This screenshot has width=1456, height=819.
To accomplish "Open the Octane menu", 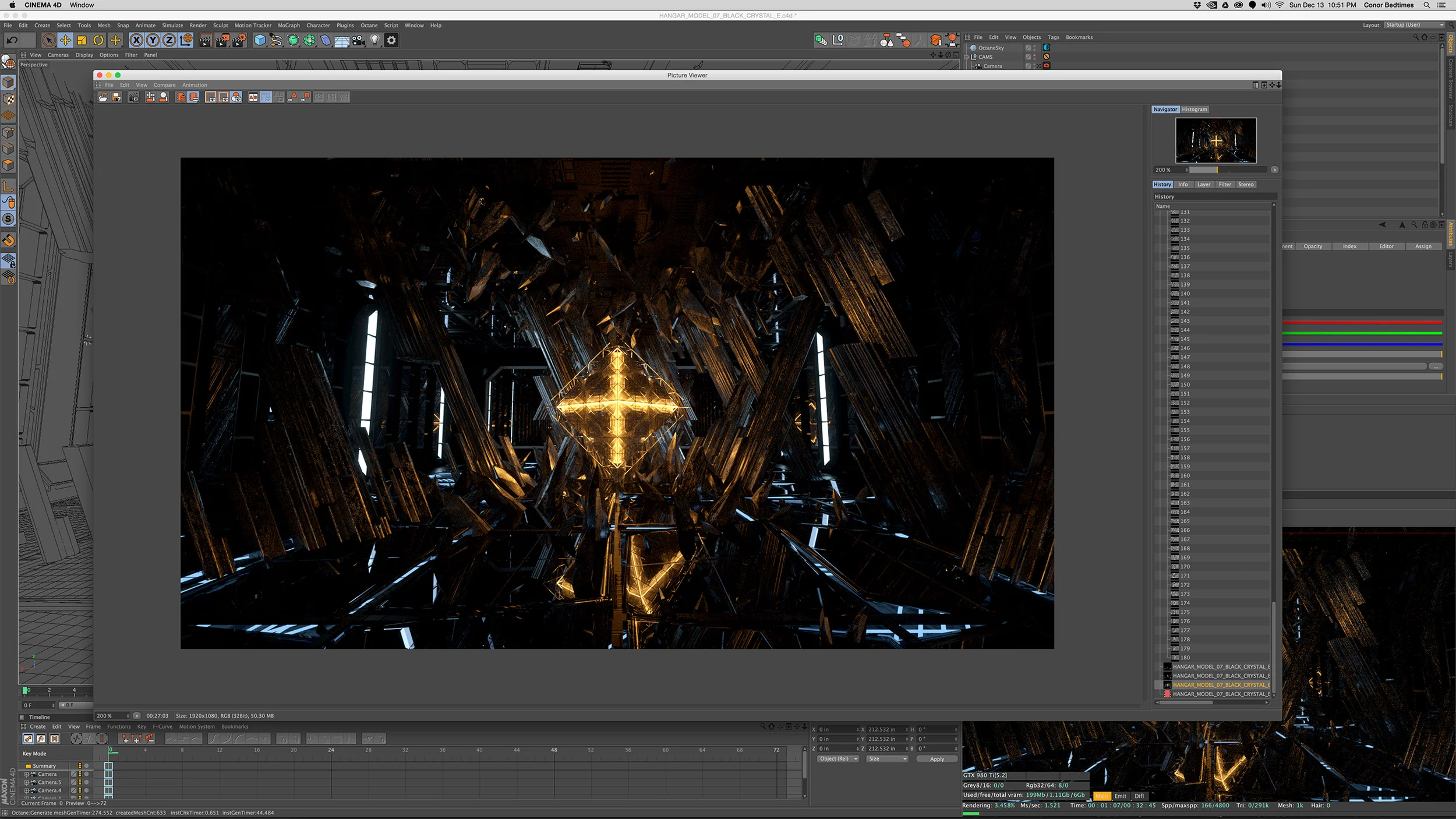I will click(369, 26).
